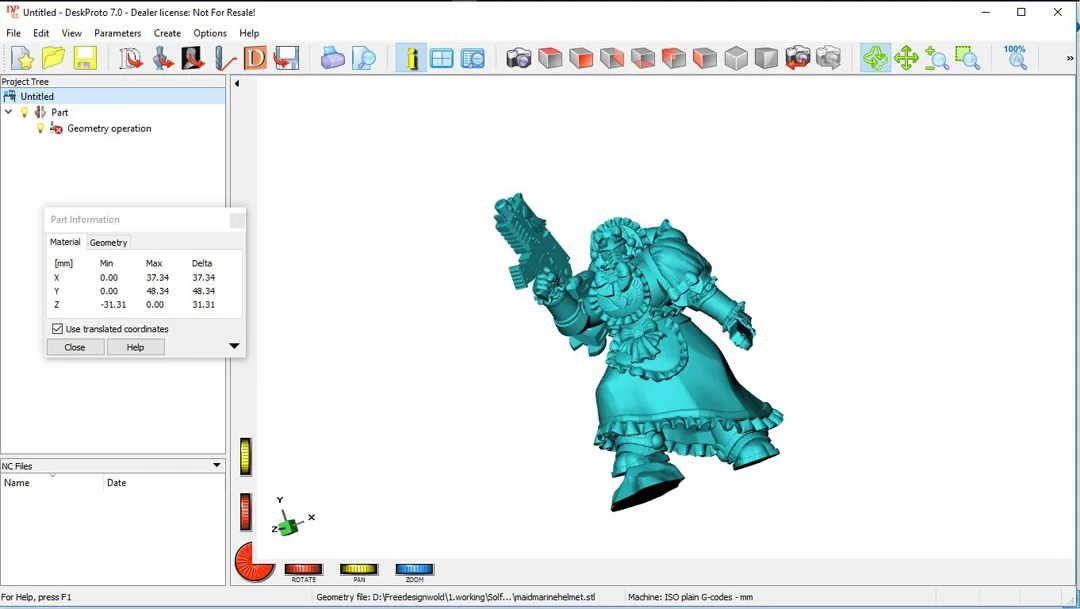The height and width of the screenshot is (609, 1080).
Task: Open the view with magnifier list icon
Action: coord(473,59)
